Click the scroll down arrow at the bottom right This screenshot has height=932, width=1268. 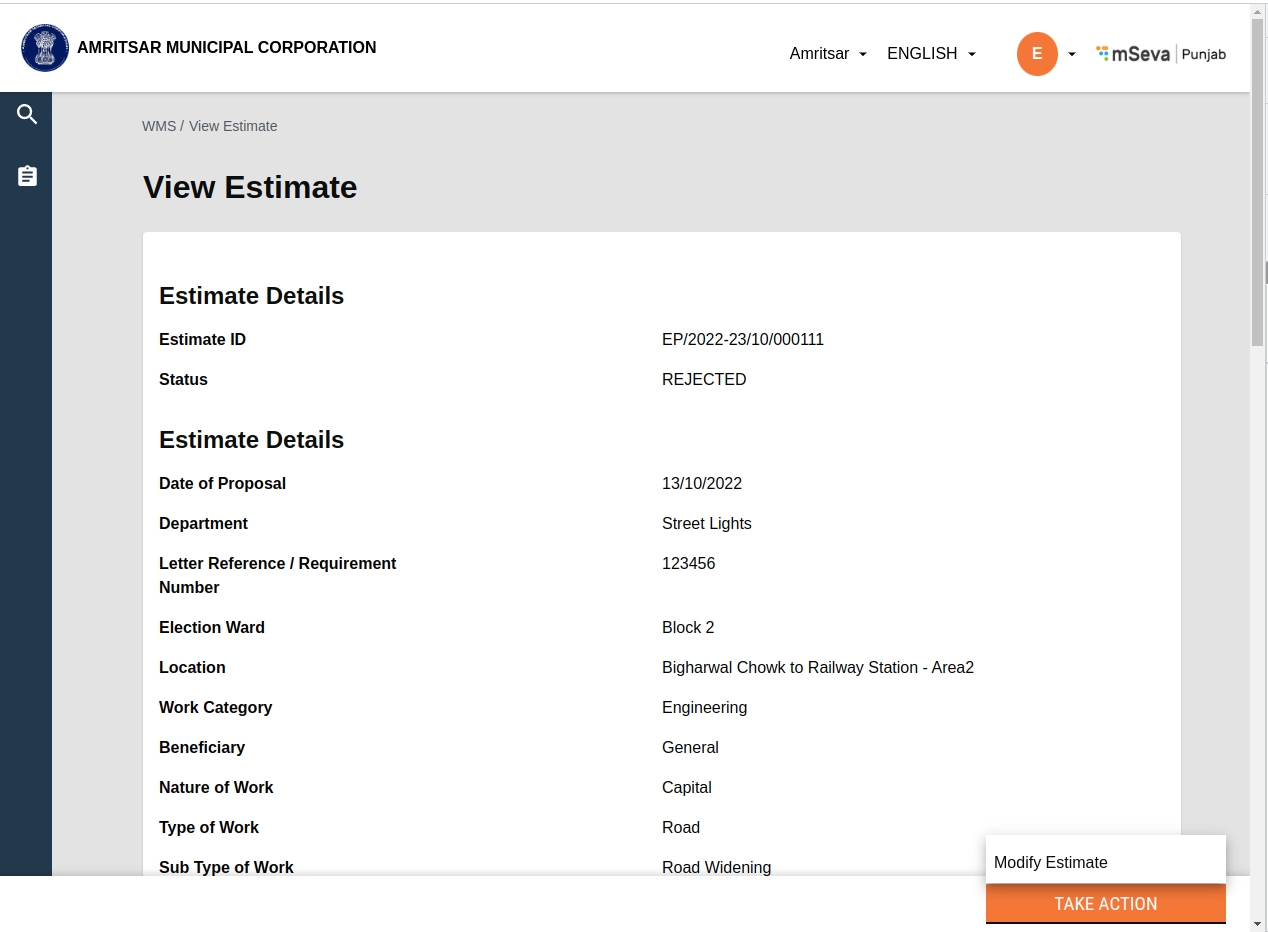coord(1257,923)
